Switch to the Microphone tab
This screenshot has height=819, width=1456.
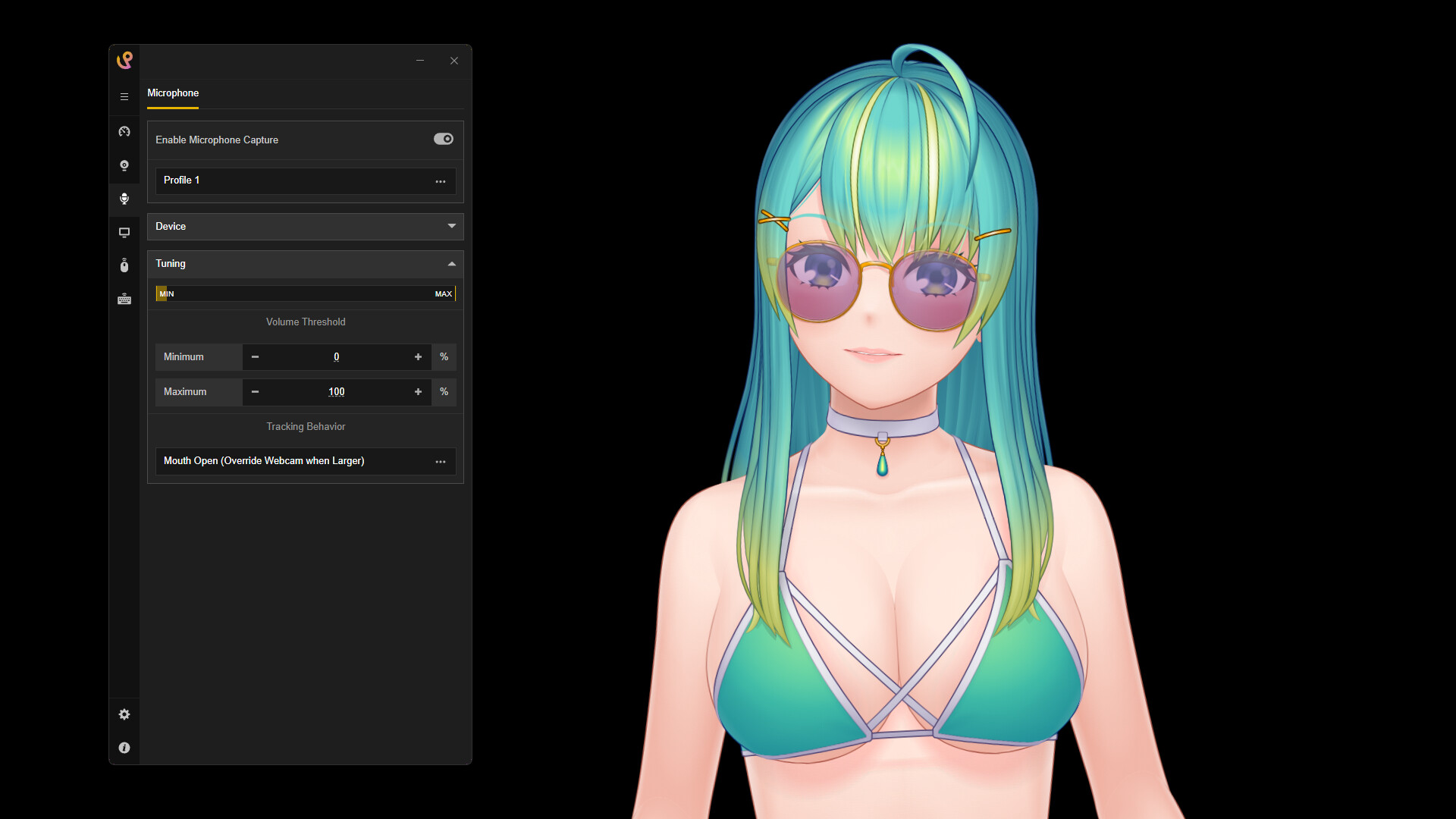coord(173,93)
